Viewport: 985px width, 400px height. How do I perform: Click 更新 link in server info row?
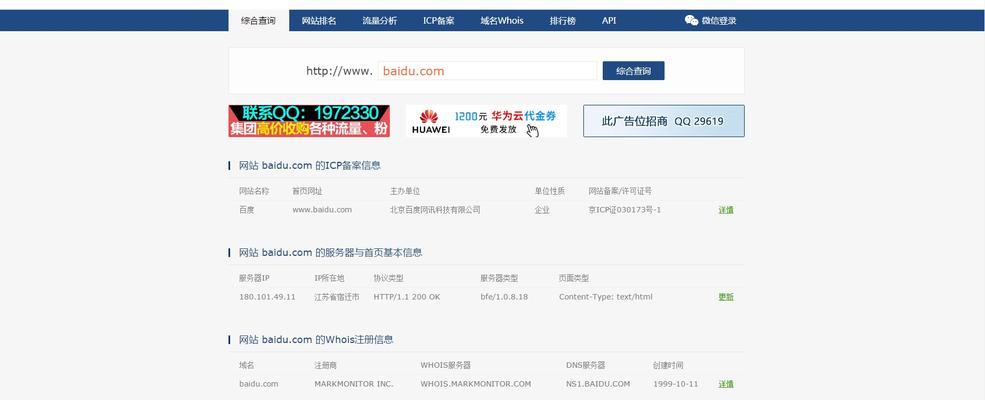point(726,297)
